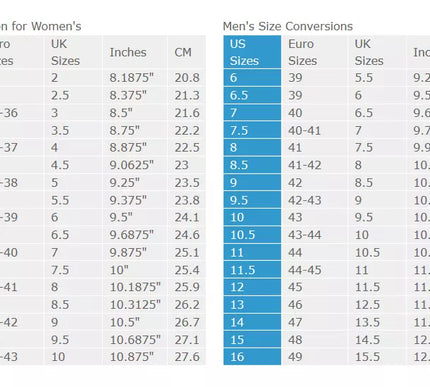Click the Men's Size Conversions heading
The image size is (430, 387).
[x=288, y=26]
